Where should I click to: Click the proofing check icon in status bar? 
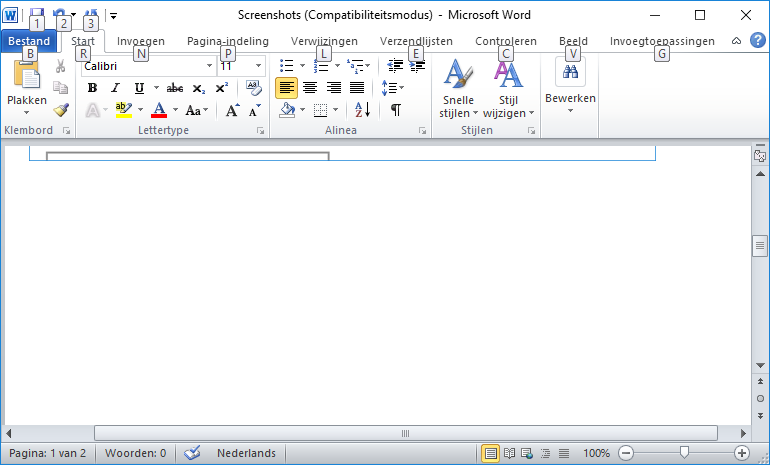pos(192,453)
